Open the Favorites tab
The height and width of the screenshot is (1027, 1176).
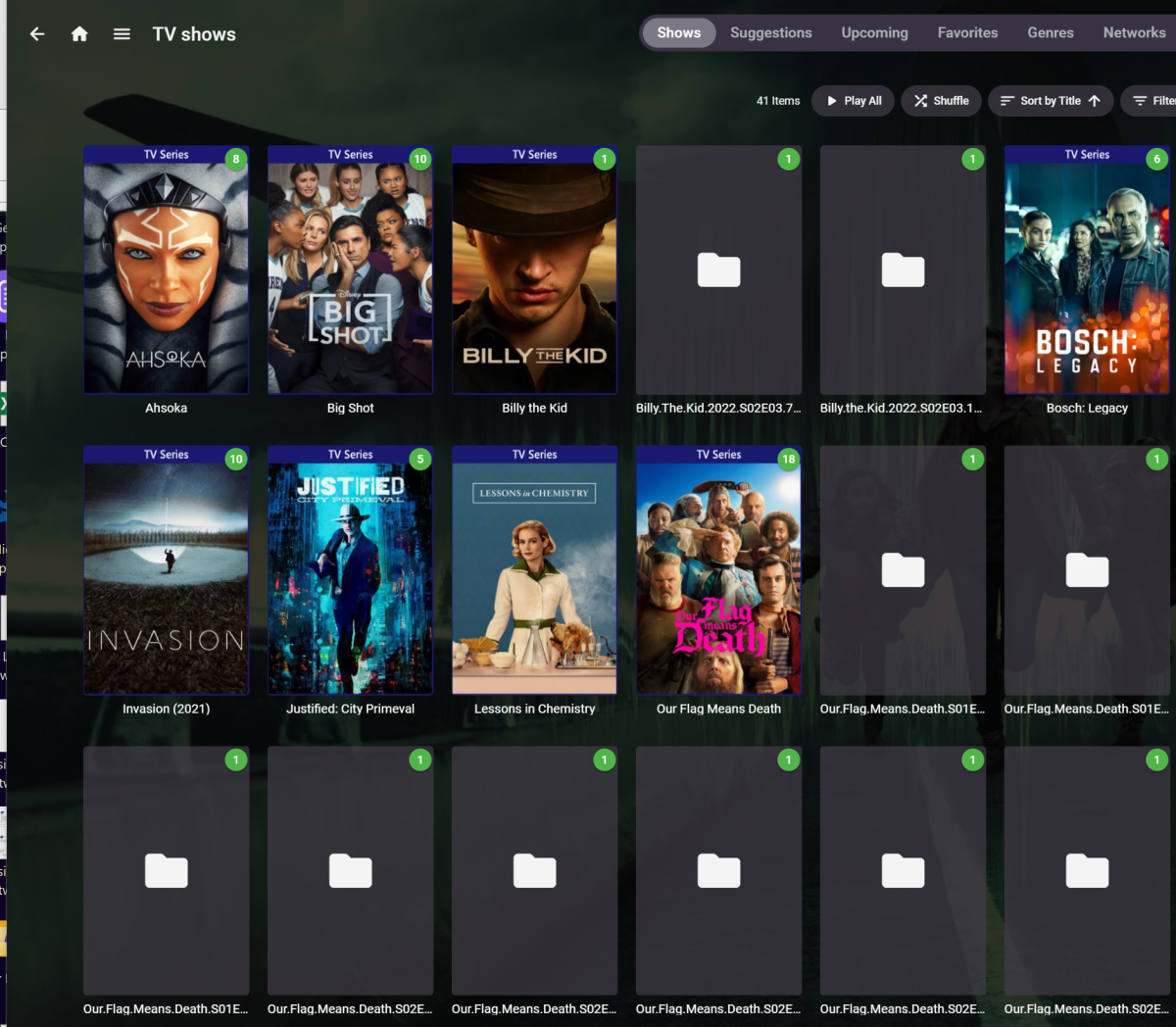coord(967,32)
